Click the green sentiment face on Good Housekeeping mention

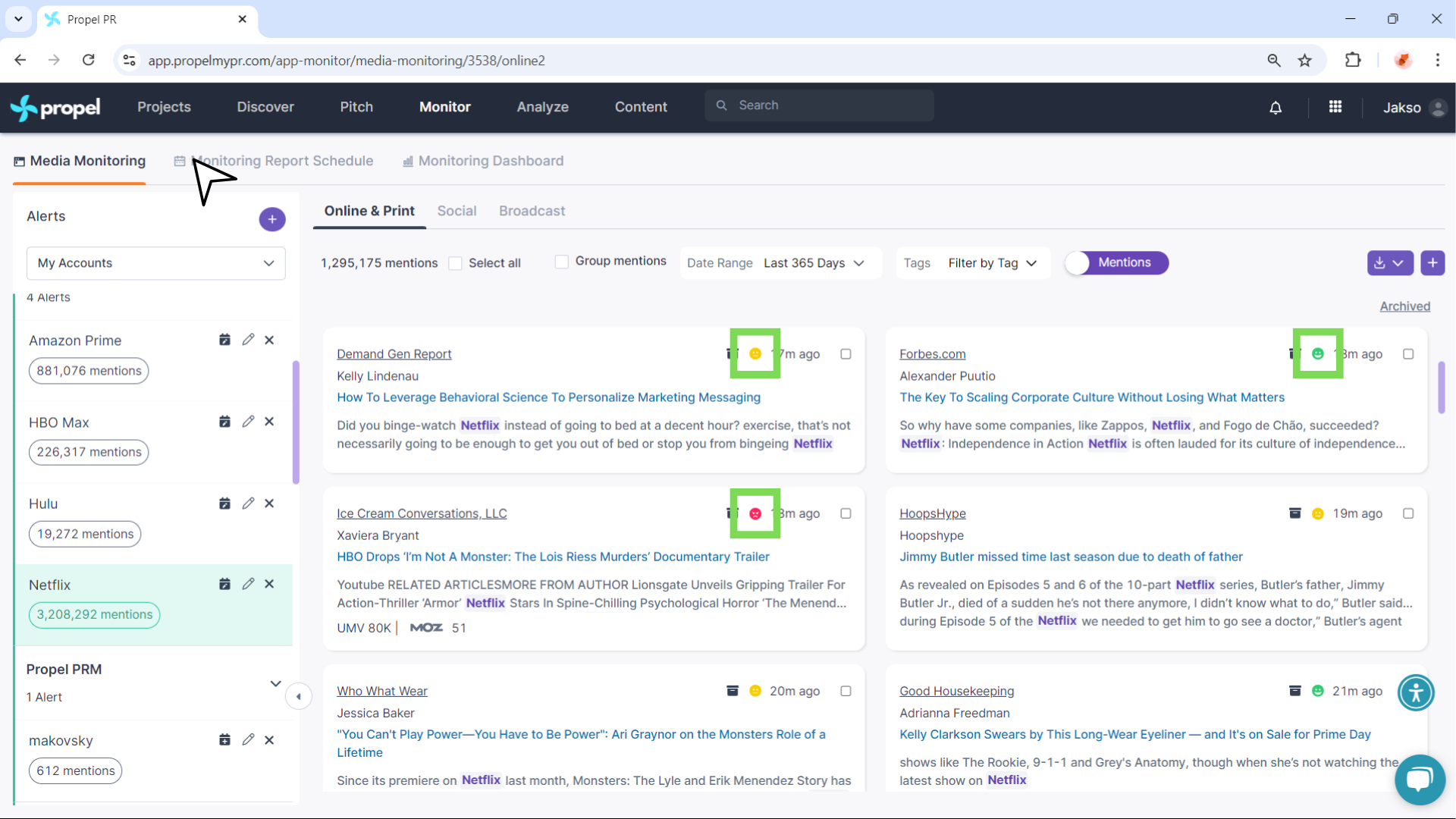click(x=1318, y=691)
